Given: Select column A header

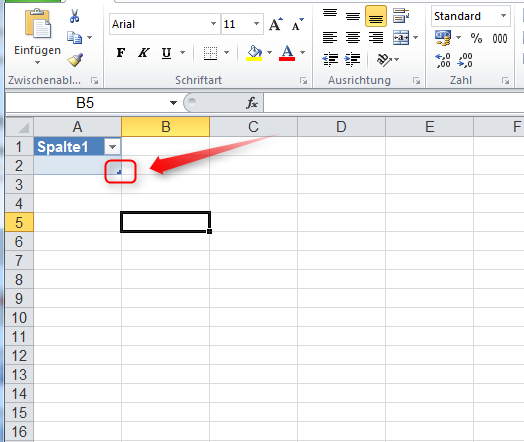Looking at the screenshot, I should [77, 127].
